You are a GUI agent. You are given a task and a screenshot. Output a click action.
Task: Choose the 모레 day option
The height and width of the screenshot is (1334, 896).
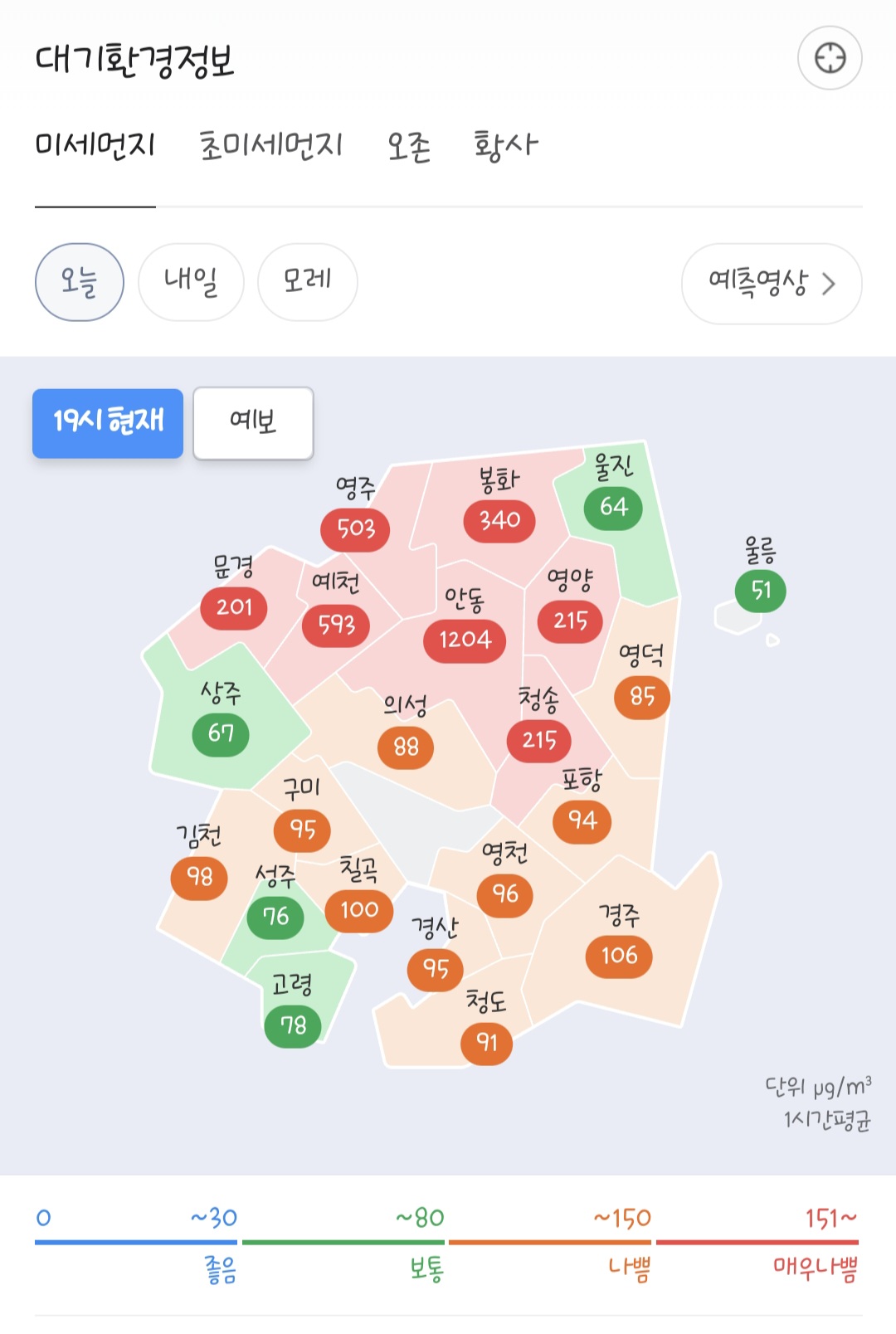(x=307, y=282)
